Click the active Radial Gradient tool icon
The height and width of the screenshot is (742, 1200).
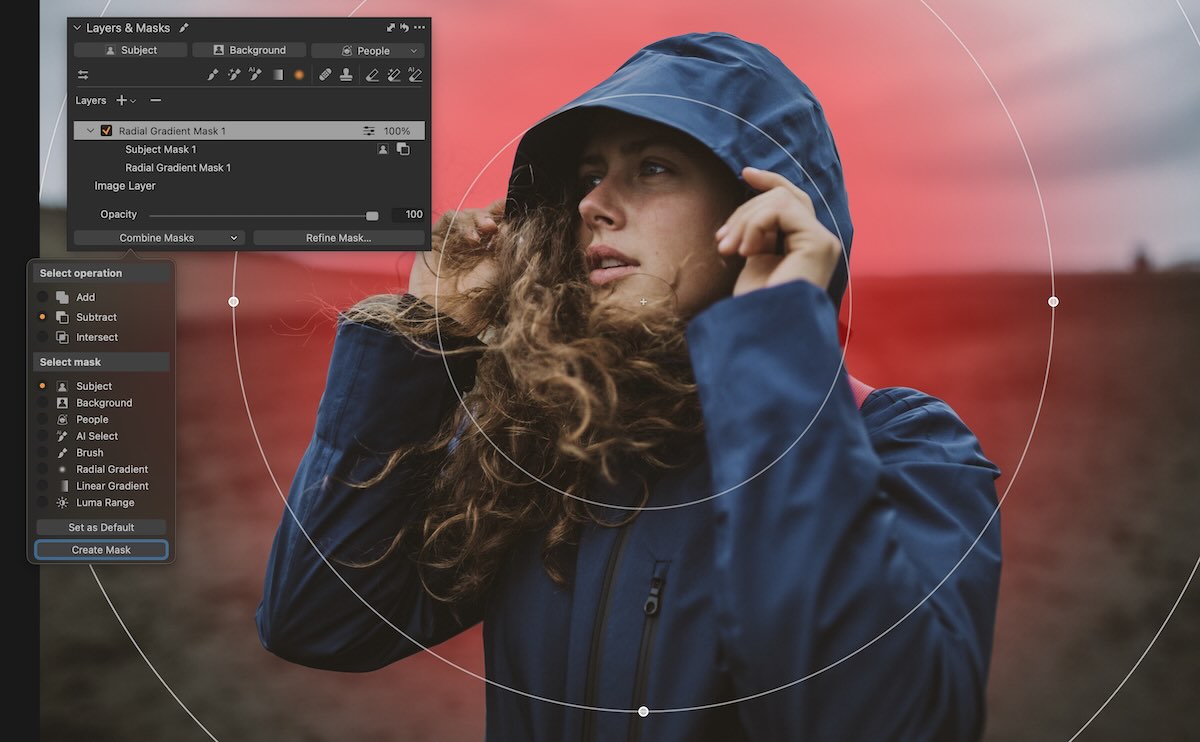tap(299, 73)
